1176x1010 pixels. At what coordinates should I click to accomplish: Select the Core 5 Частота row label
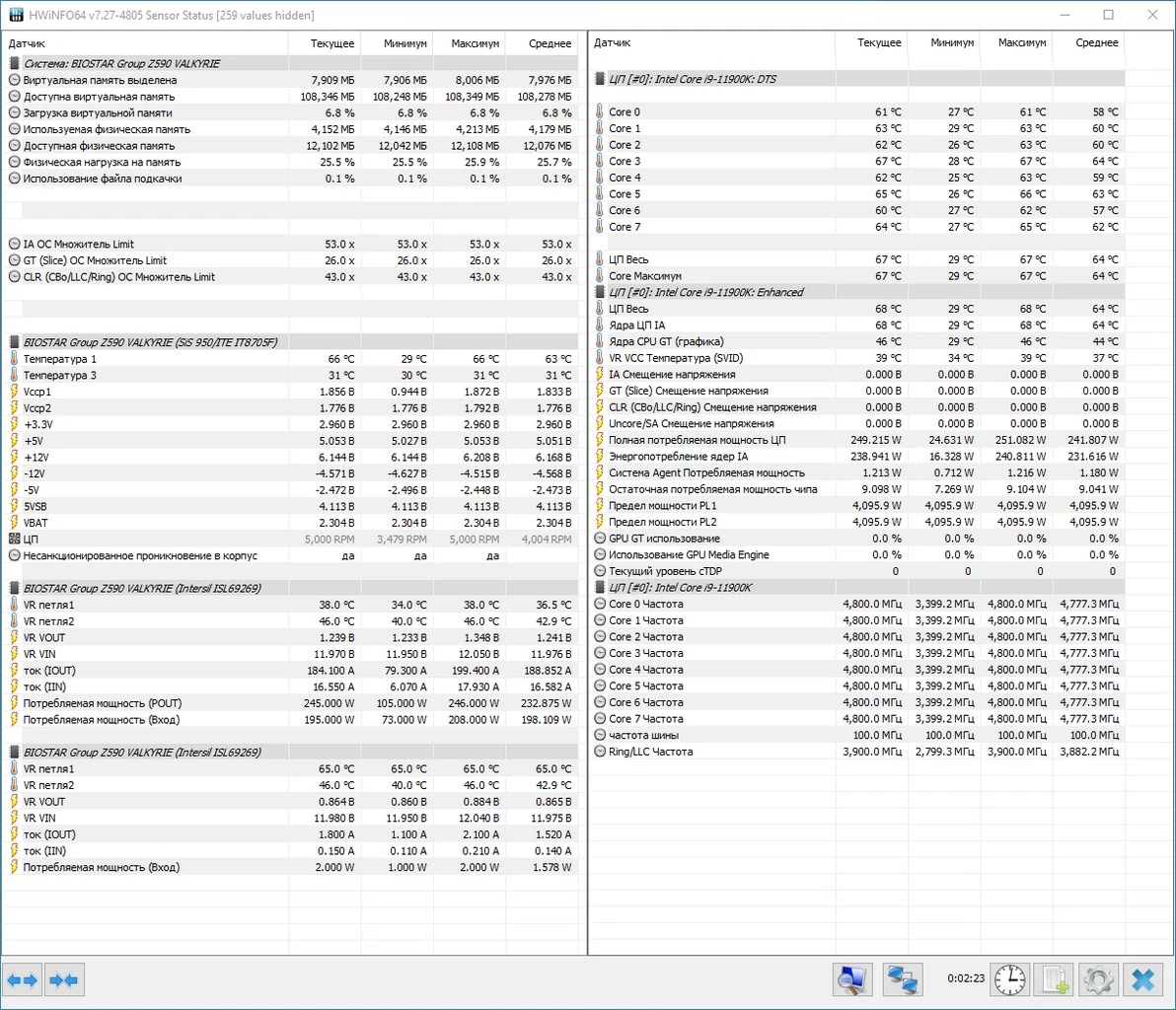pyautogui.click(x=646, y=686)
